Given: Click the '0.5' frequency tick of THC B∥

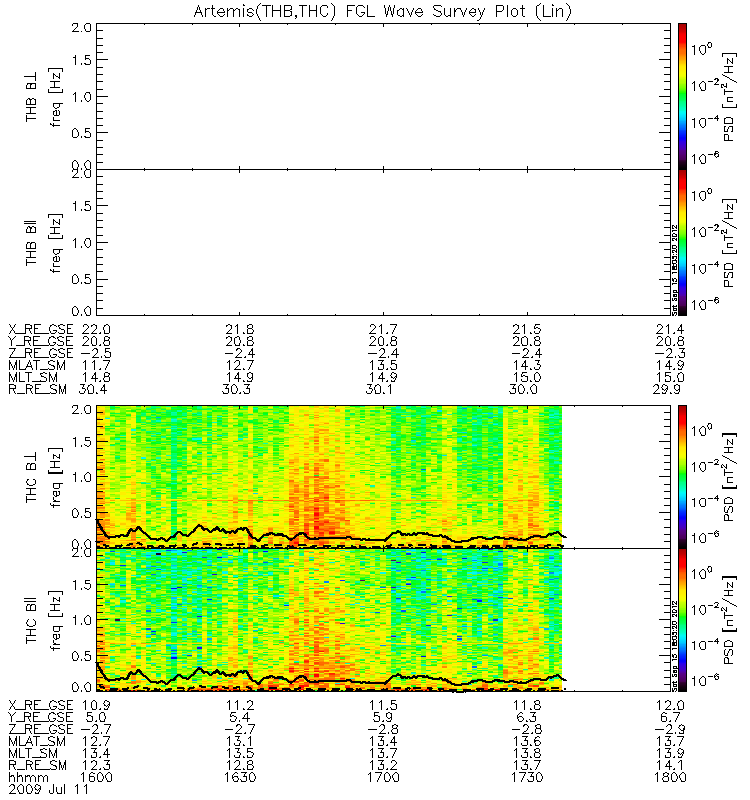Looking at the screenshot, I should 82,656.
